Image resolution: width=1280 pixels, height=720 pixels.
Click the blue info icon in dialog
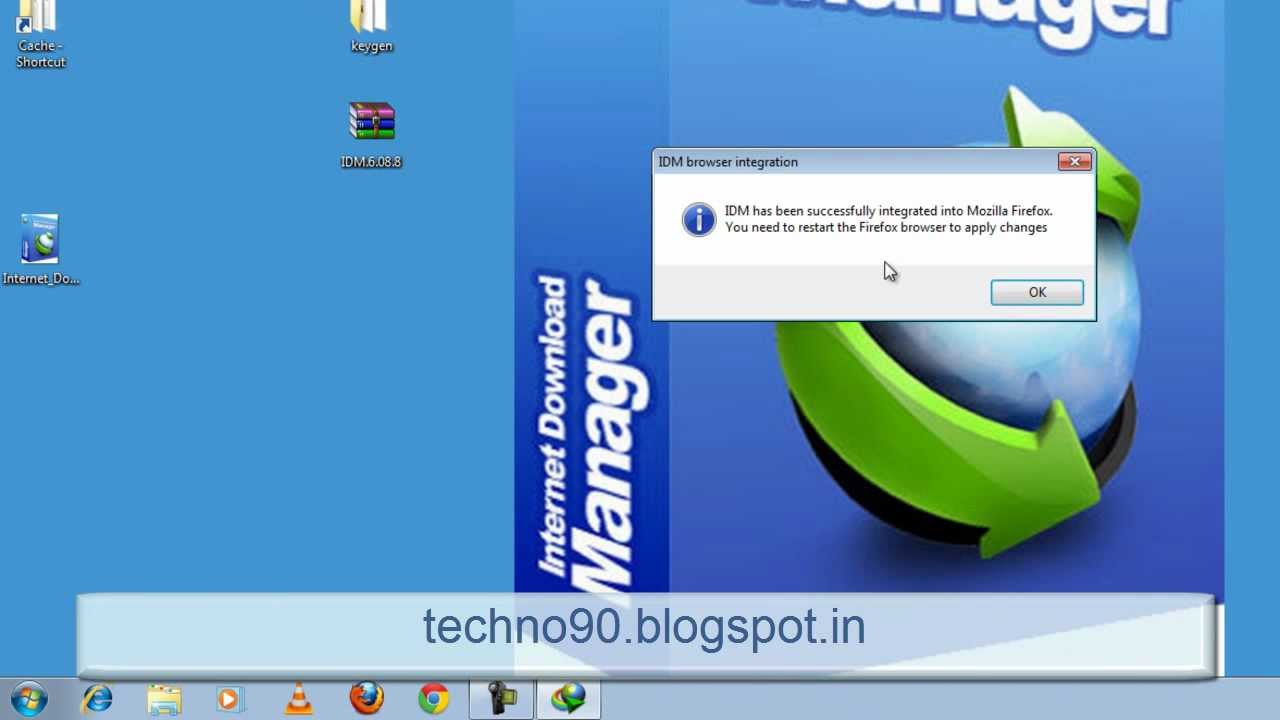[x=699, y=219]
